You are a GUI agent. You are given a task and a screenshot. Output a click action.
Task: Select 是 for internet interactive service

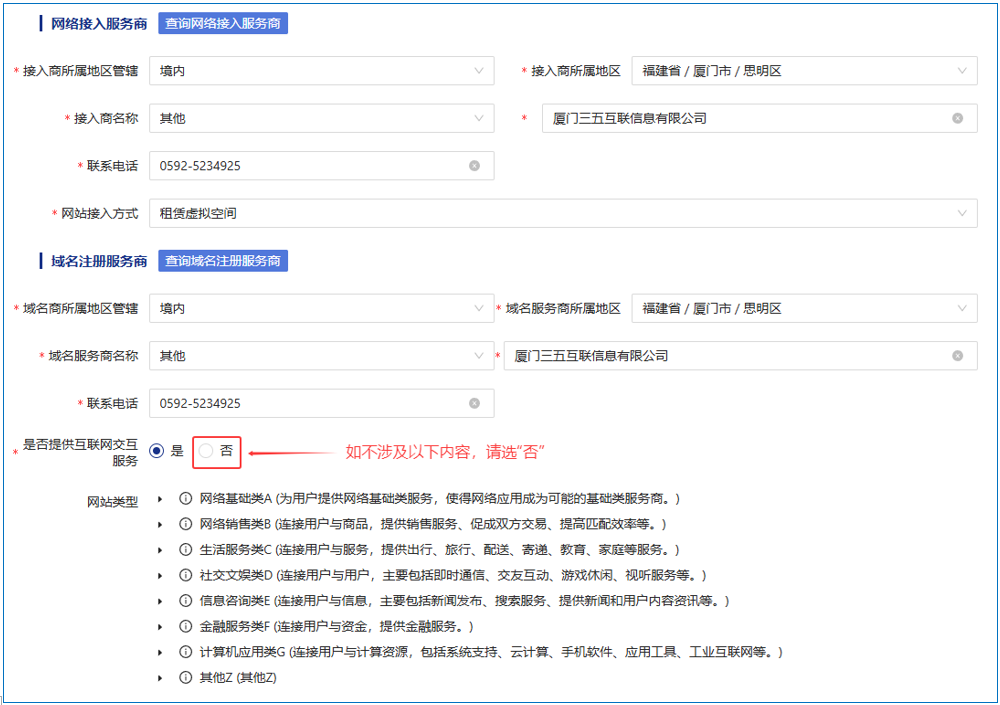click(157, 451)
